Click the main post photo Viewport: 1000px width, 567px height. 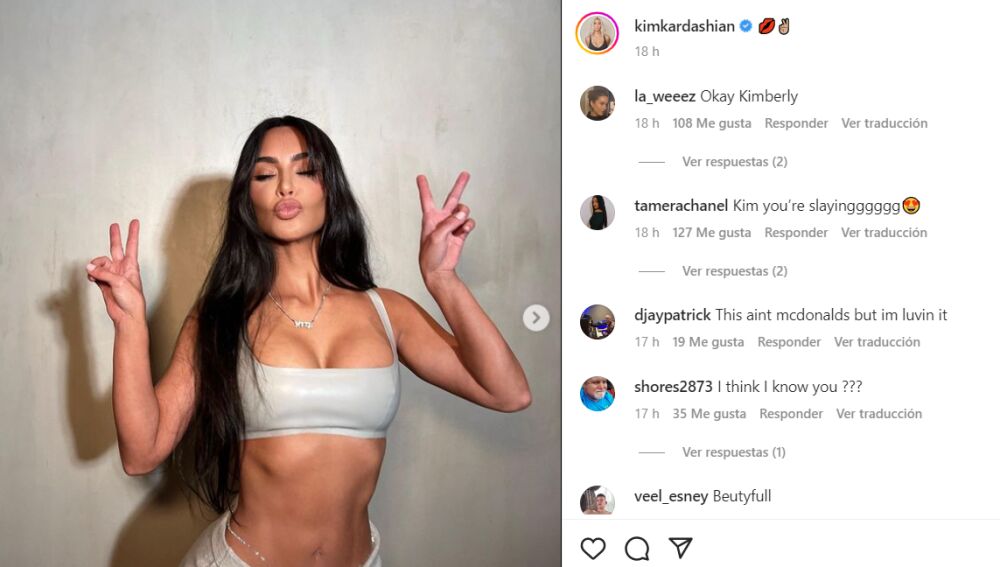[281, 283]
